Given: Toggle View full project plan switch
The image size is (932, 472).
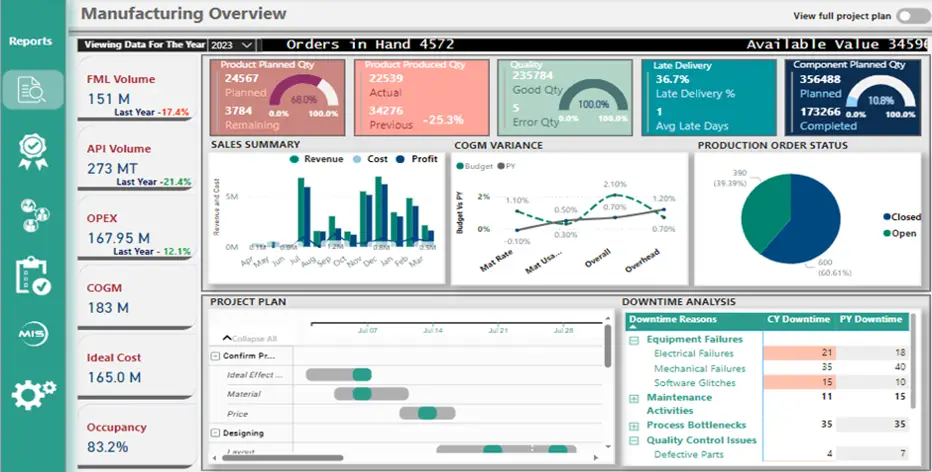Looking at the screenshot, I should point(911,16).
